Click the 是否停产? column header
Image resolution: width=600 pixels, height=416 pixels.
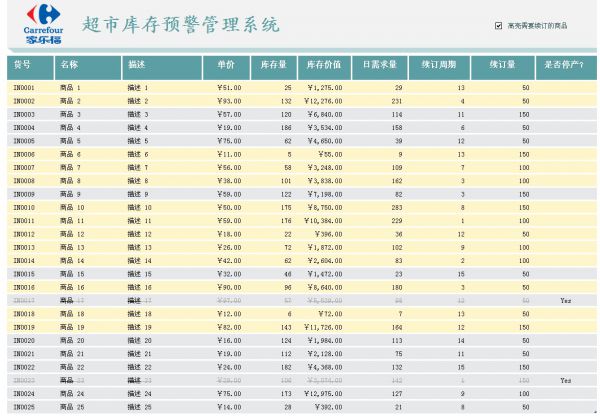point(563,66)
